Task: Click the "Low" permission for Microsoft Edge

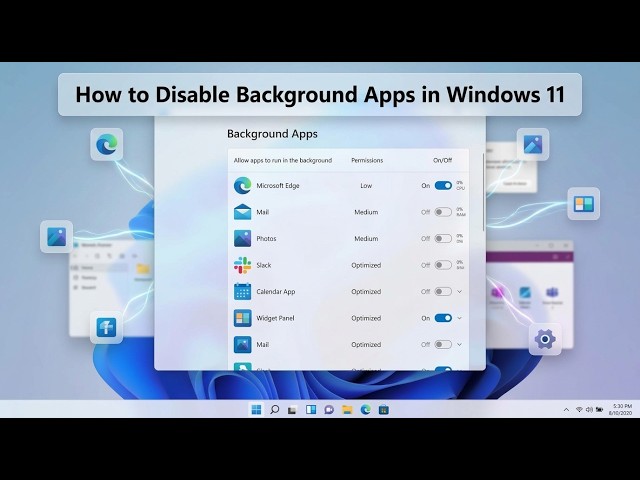Action: click(x=366, y=186)
